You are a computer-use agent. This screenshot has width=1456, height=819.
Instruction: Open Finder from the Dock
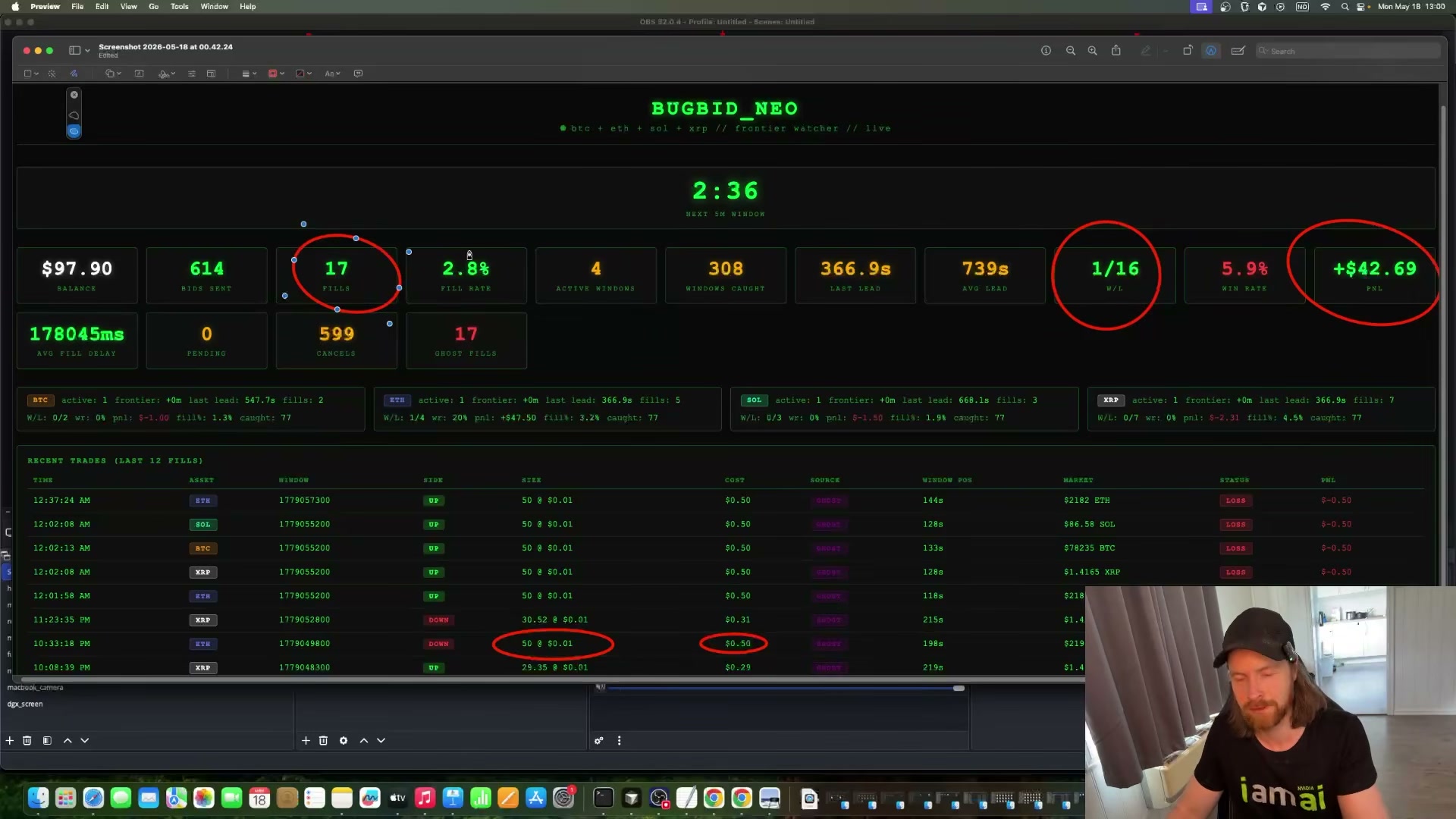[x=38, y=798]
